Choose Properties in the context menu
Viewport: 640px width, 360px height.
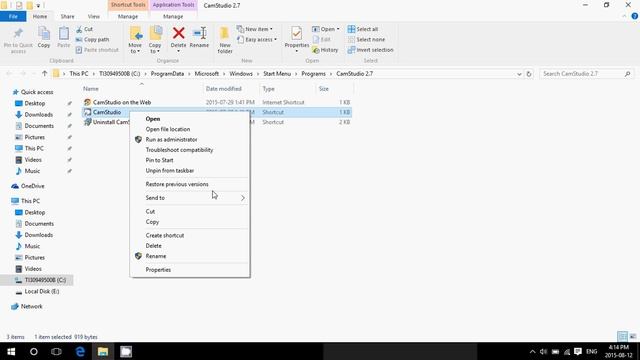click(190, 270)
